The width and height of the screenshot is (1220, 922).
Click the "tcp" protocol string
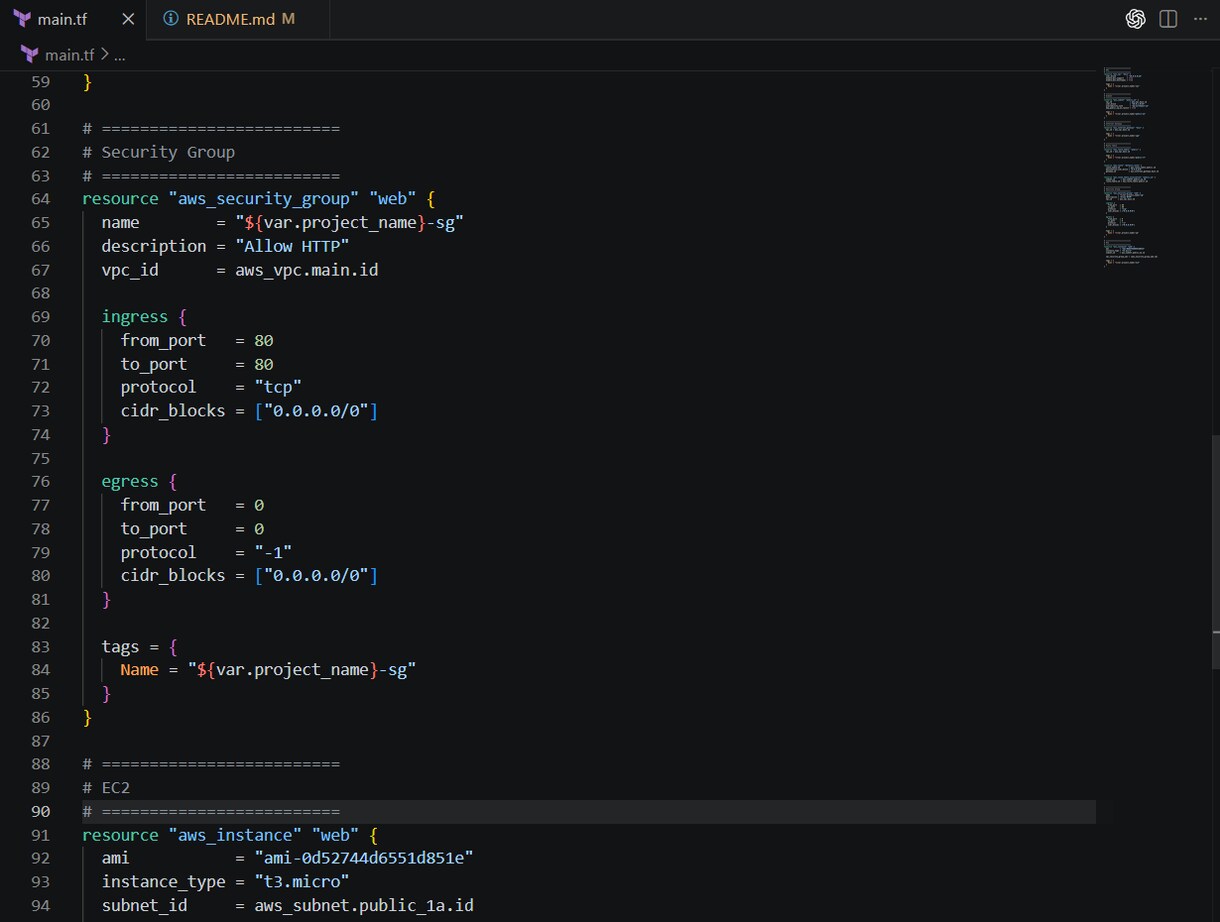(x=278, y=387)
